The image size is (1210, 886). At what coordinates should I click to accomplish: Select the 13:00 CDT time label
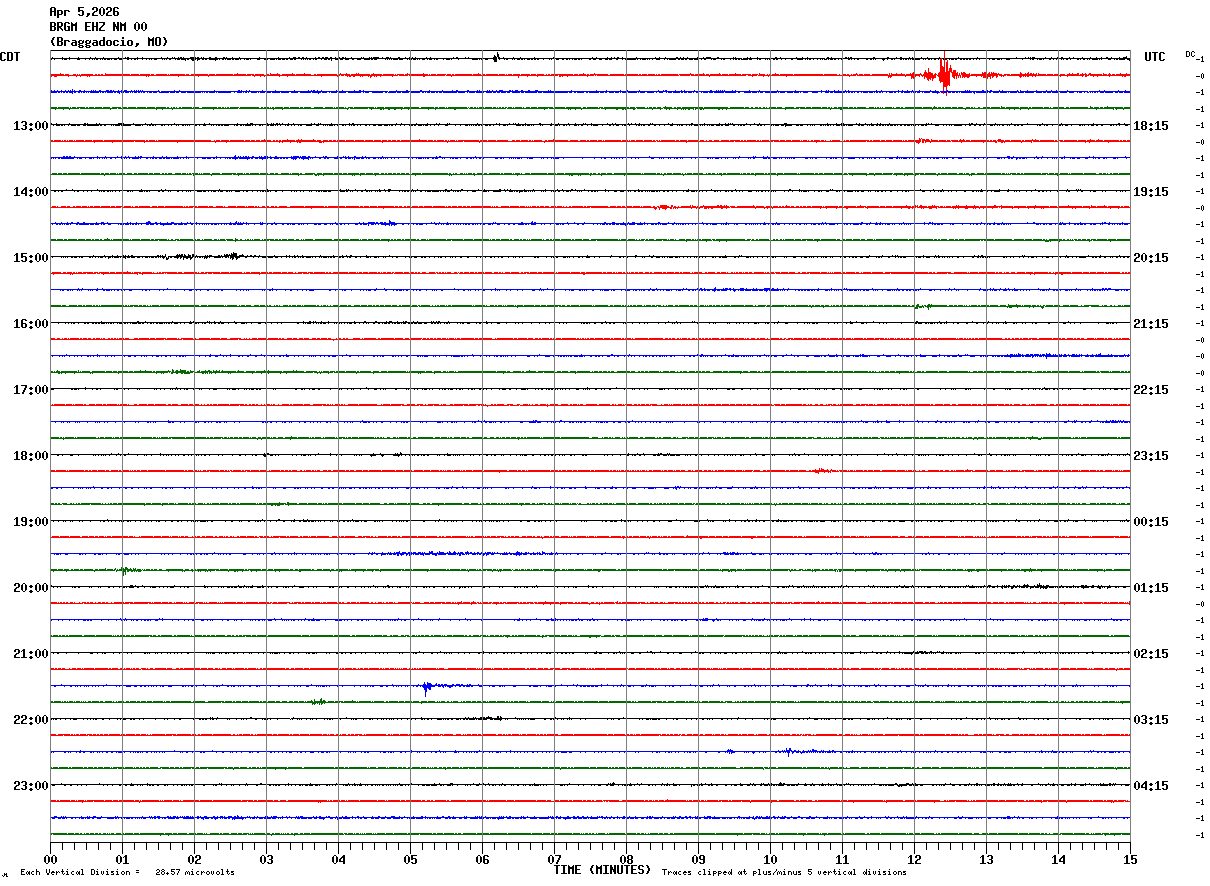(30, 126)
